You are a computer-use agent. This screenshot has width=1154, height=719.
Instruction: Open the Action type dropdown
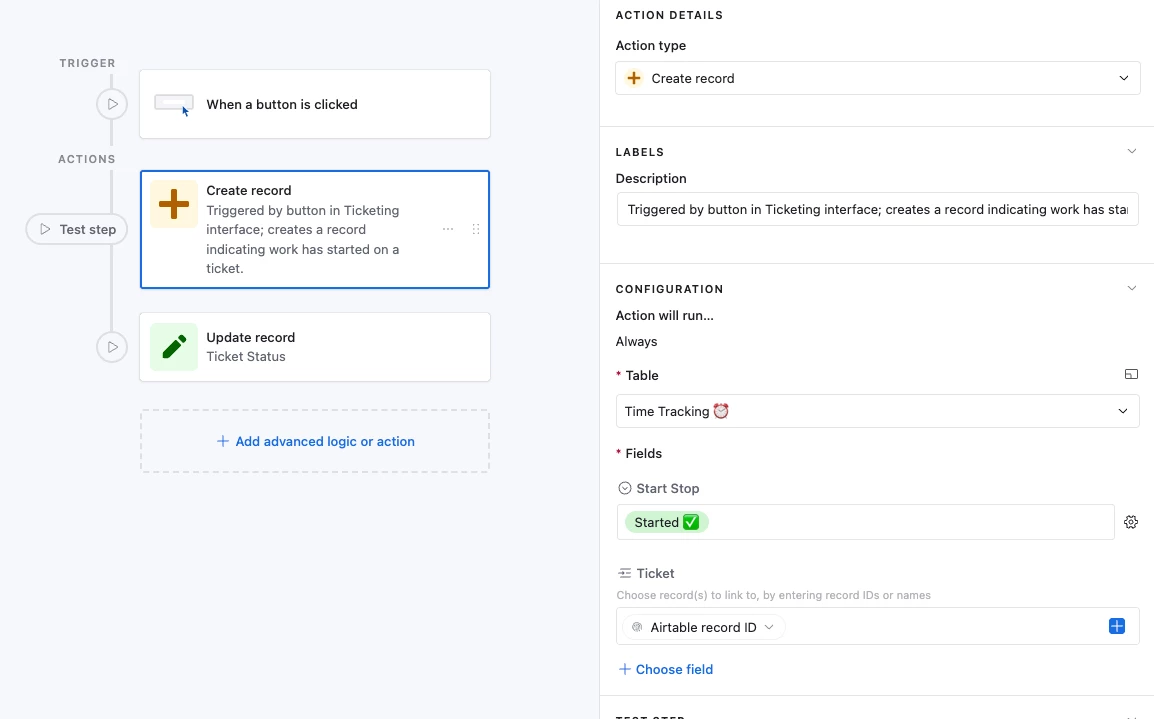point(877,78)
